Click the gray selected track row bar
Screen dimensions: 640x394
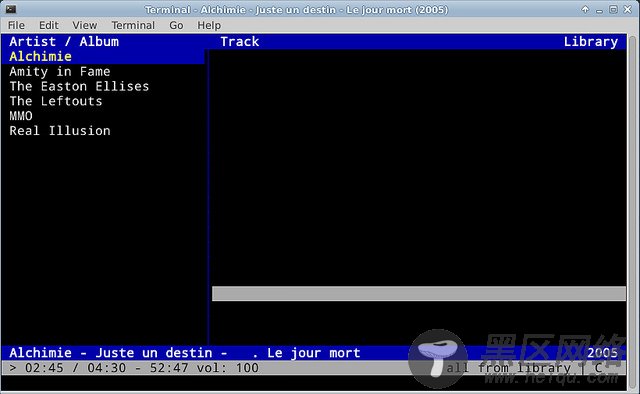click(419, 294)
